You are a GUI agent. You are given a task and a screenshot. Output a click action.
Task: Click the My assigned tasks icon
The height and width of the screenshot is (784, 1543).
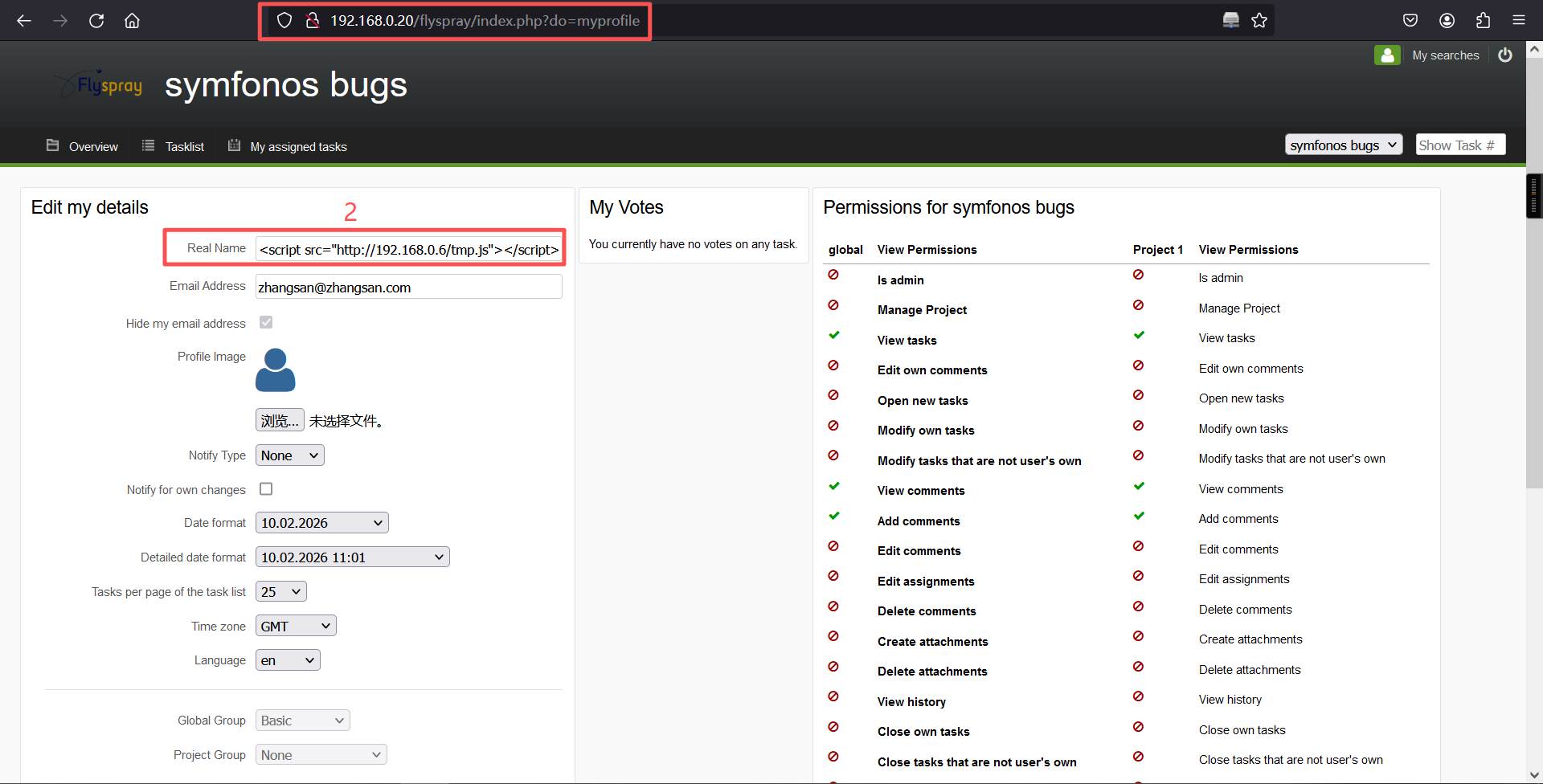[234, 145]
